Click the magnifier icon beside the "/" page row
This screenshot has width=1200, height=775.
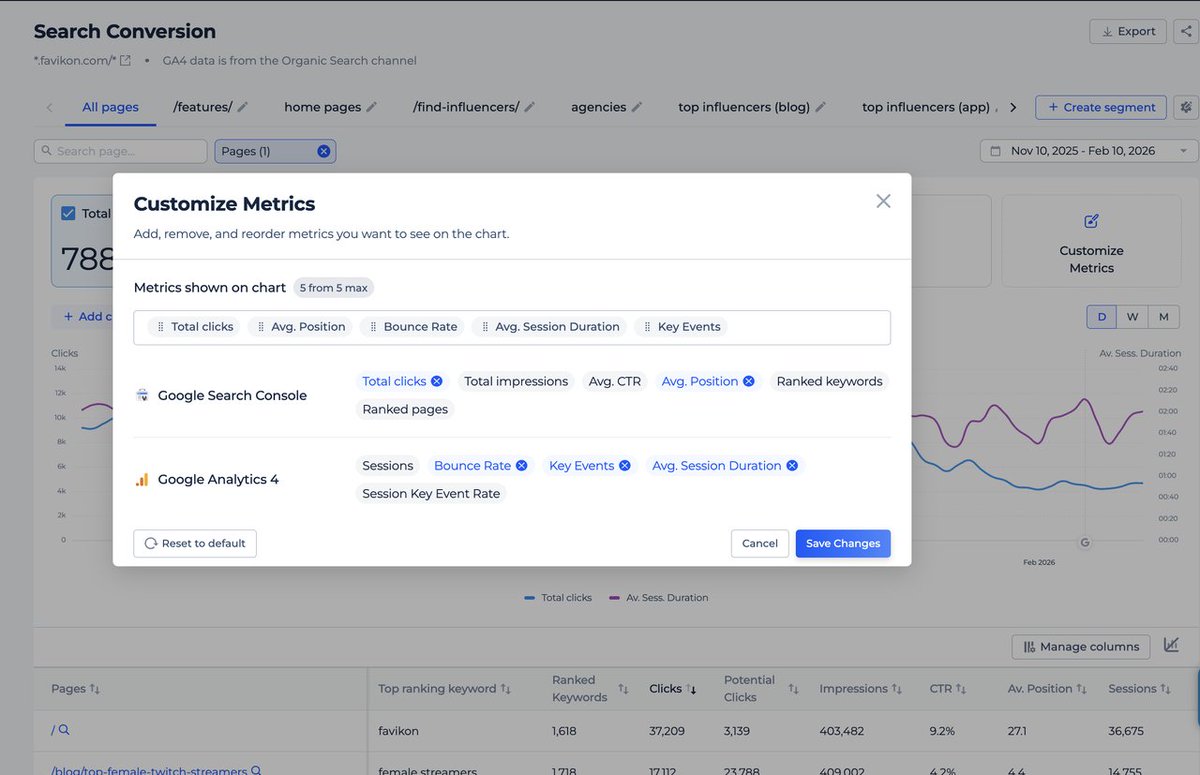(62, 731)
